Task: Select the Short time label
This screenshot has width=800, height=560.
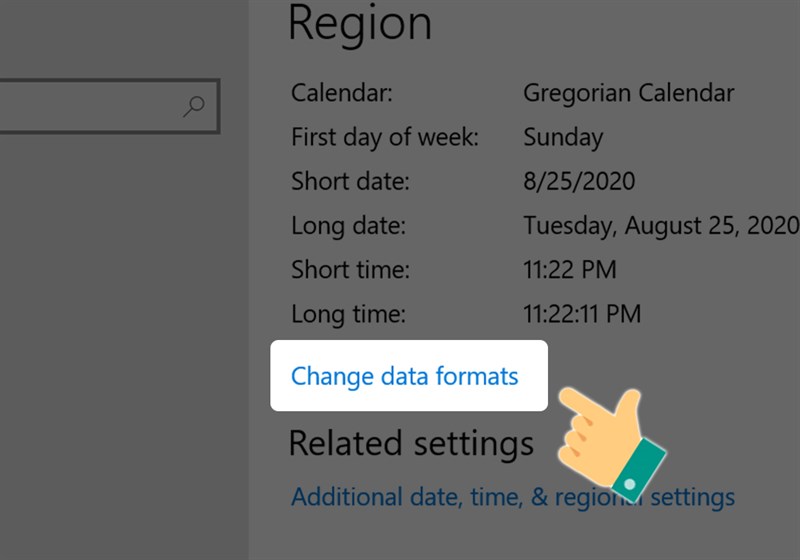Action: coord(351,270)
